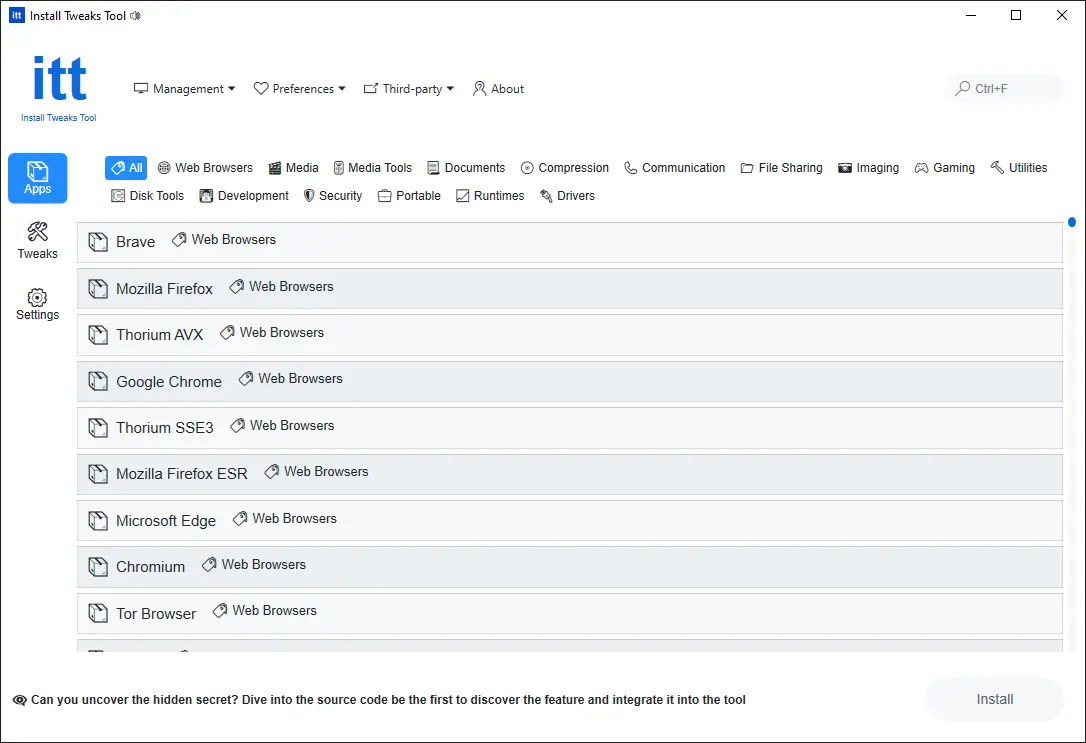The width and height of the screenshot is (1086, 743).
Task: Filter by Gaming category
Action: click(945, 168)
